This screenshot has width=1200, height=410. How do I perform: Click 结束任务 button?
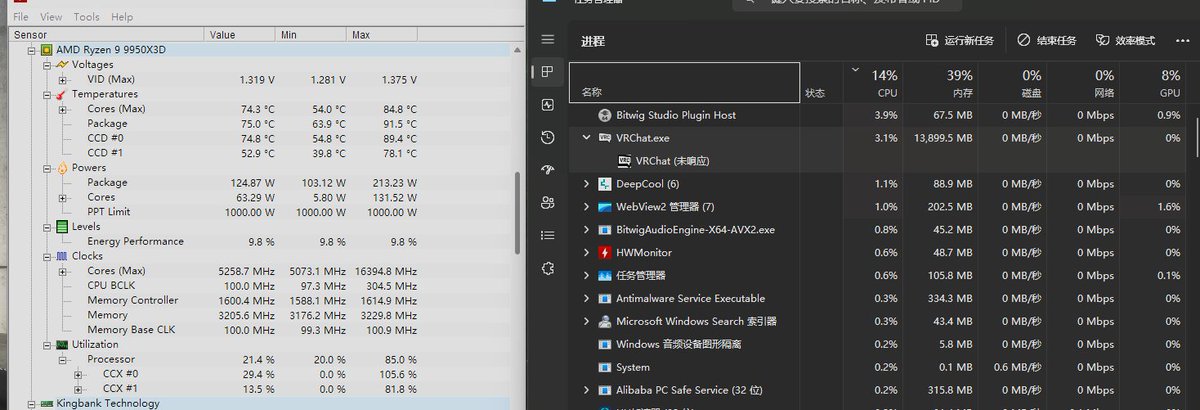coord(1047,41)
